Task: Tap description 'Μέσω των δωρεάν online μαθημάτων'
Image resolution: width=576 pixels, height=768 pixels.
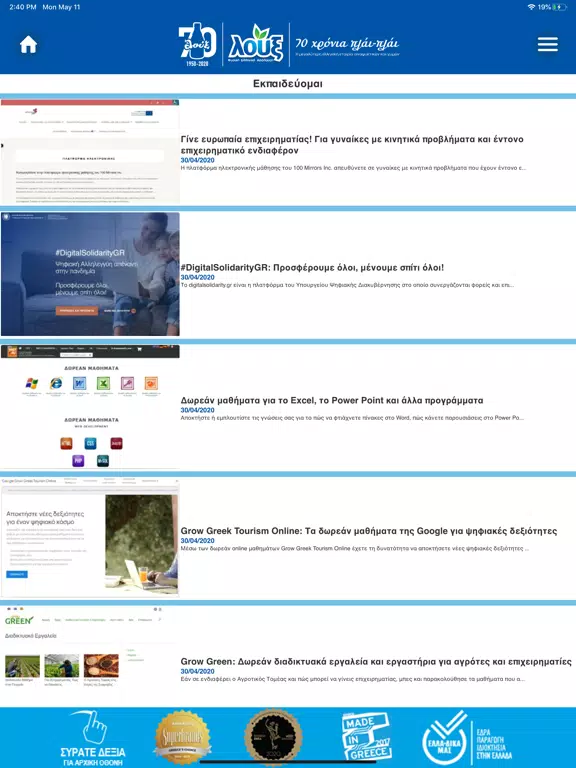Action: coord(355,549)
